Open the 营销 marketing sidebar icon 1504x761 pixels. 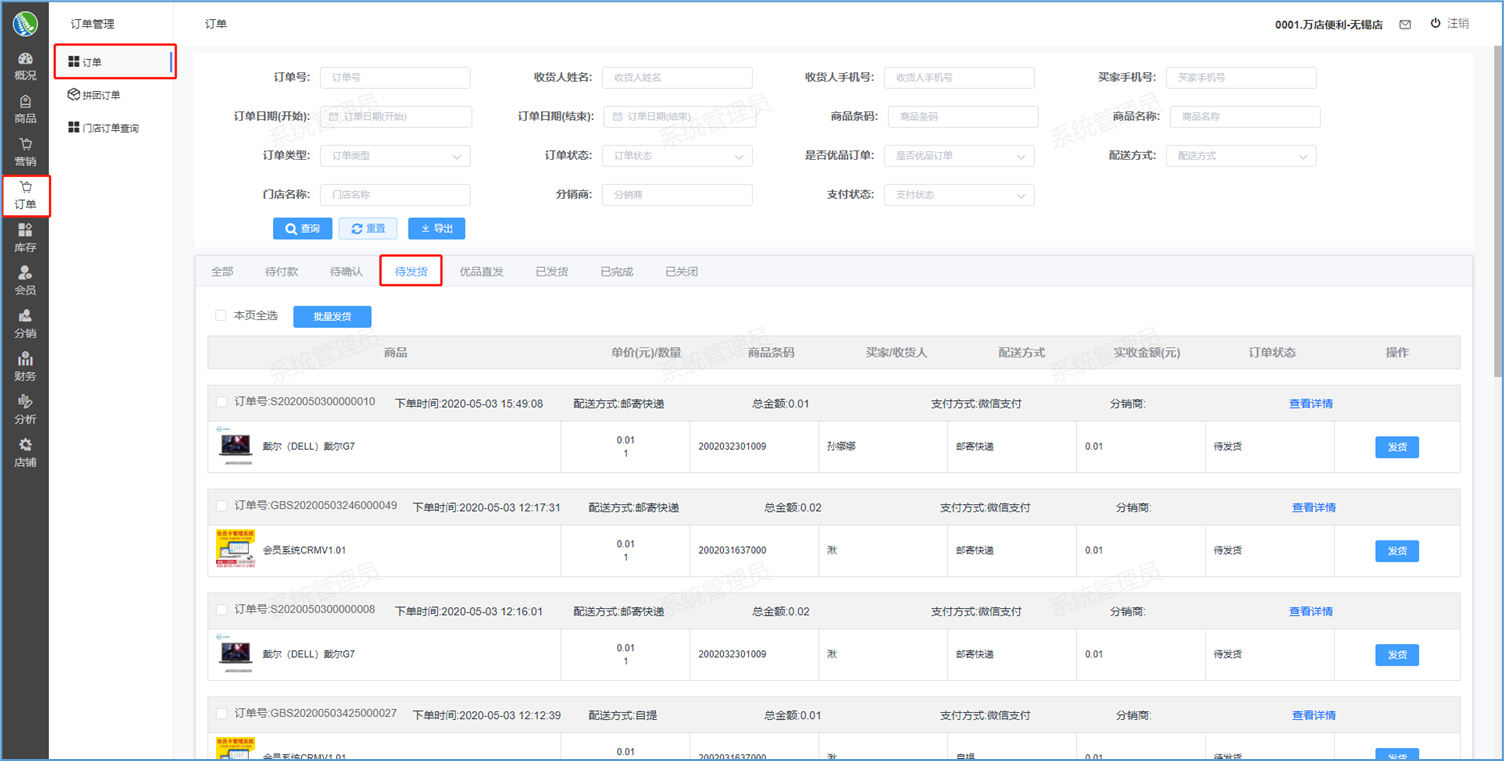[25, 152]
